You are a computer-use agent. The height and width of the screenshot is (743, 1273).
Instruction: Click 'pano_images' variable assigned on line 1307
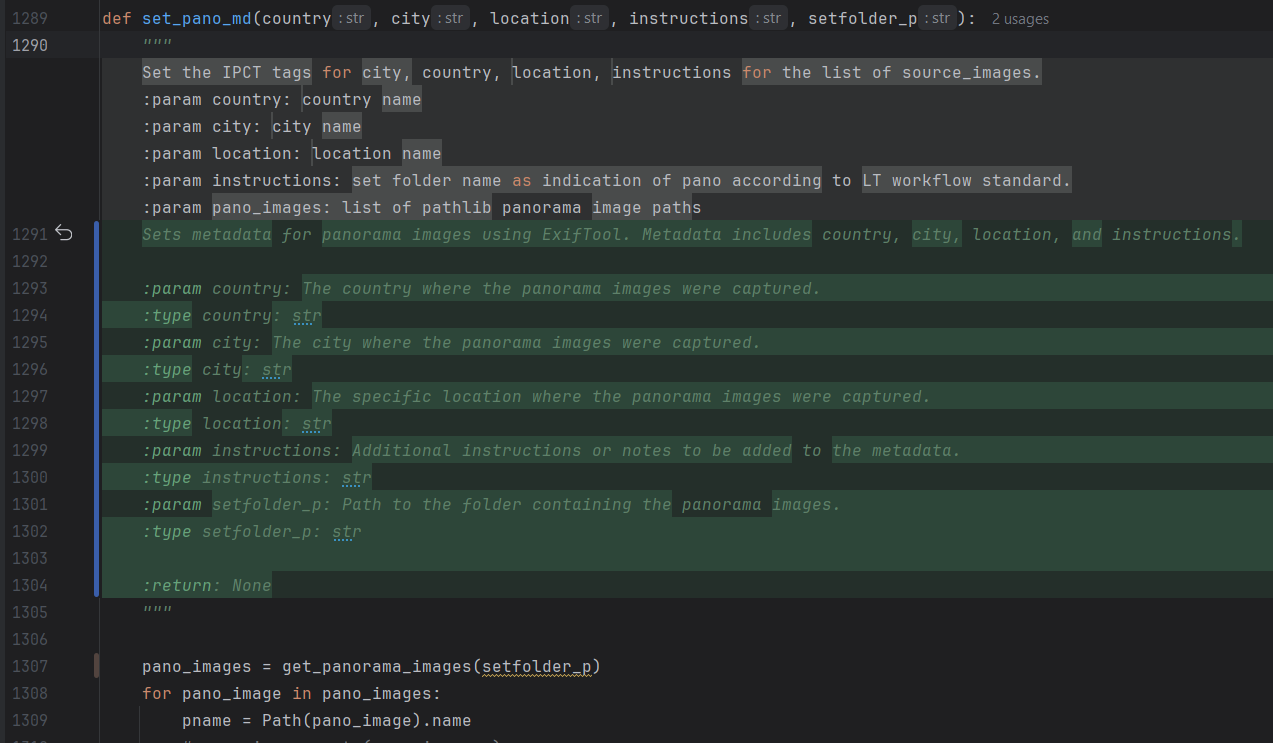point(197,667)
